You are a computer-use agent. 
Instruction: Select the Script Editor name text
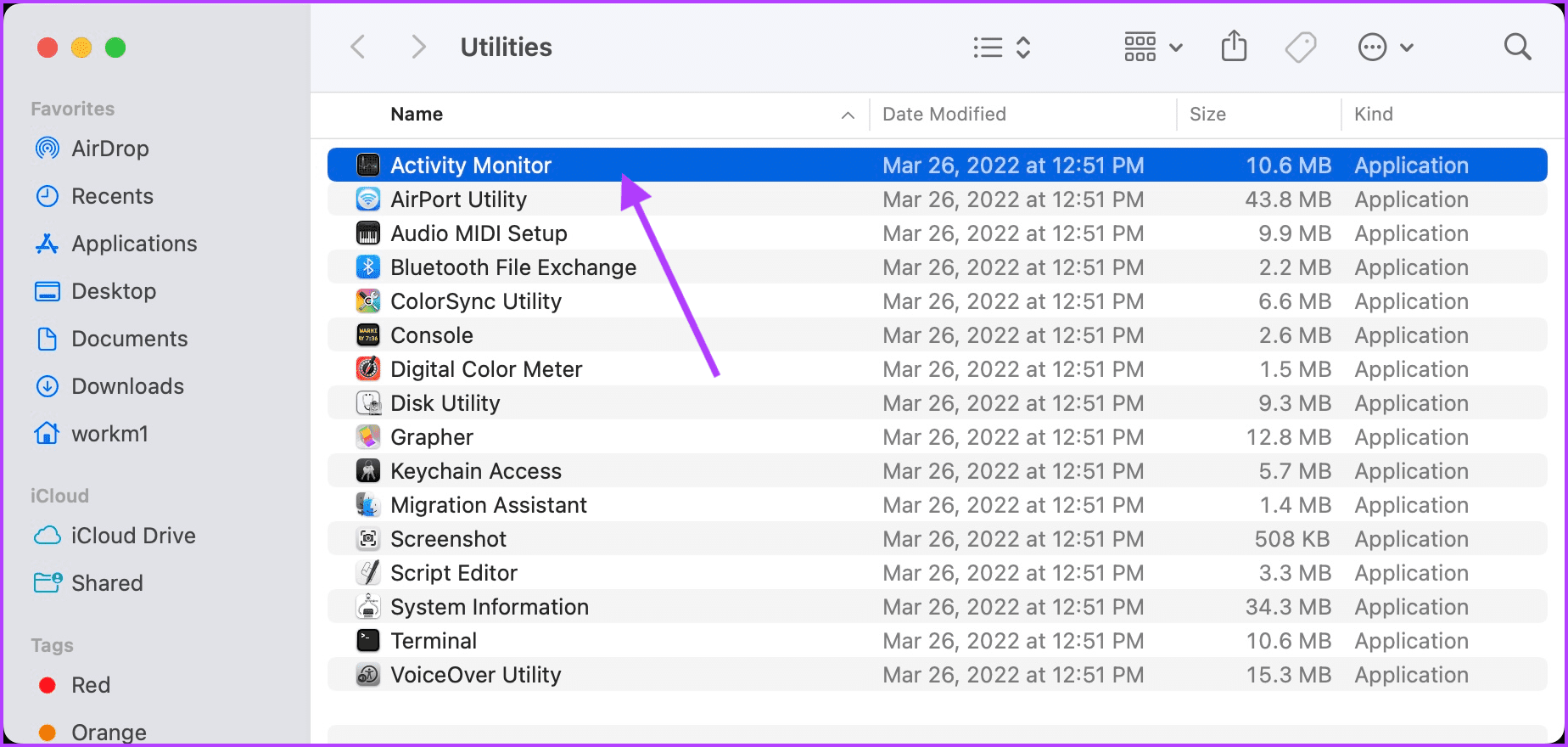pos(454,573)
